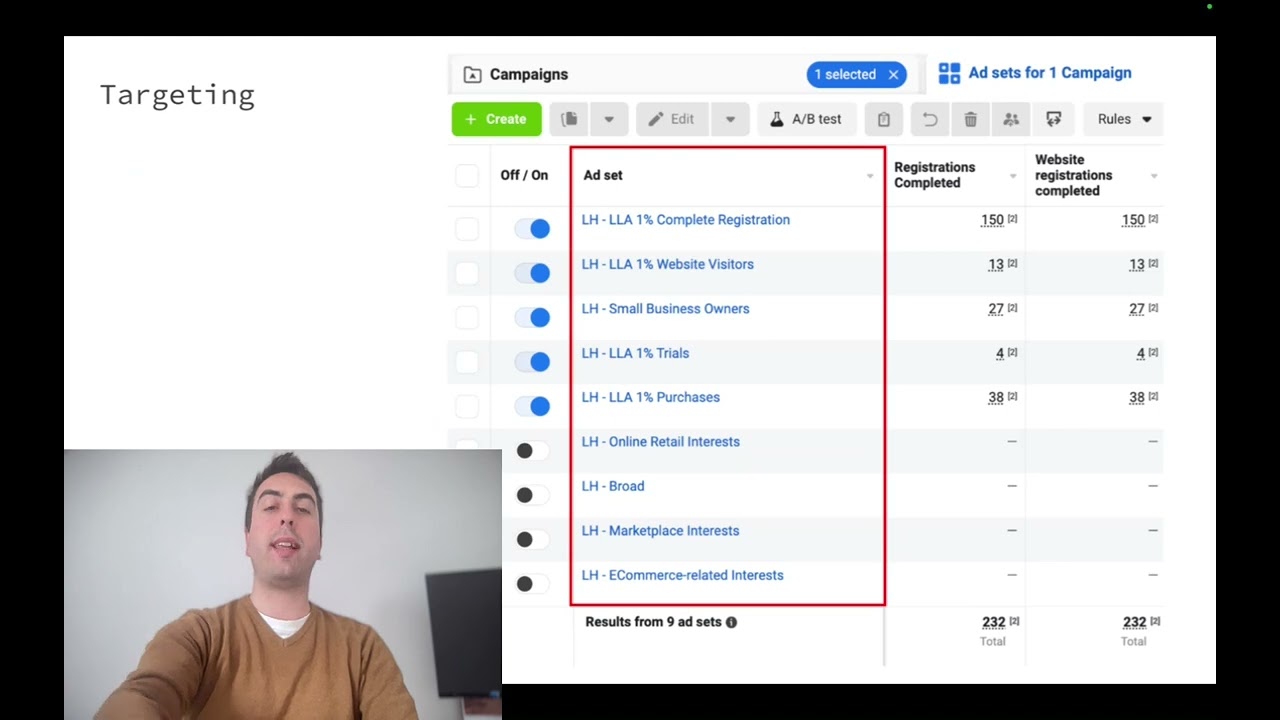
Task: Click the clipboard icon beside A/B test
Action: [883, 119]
